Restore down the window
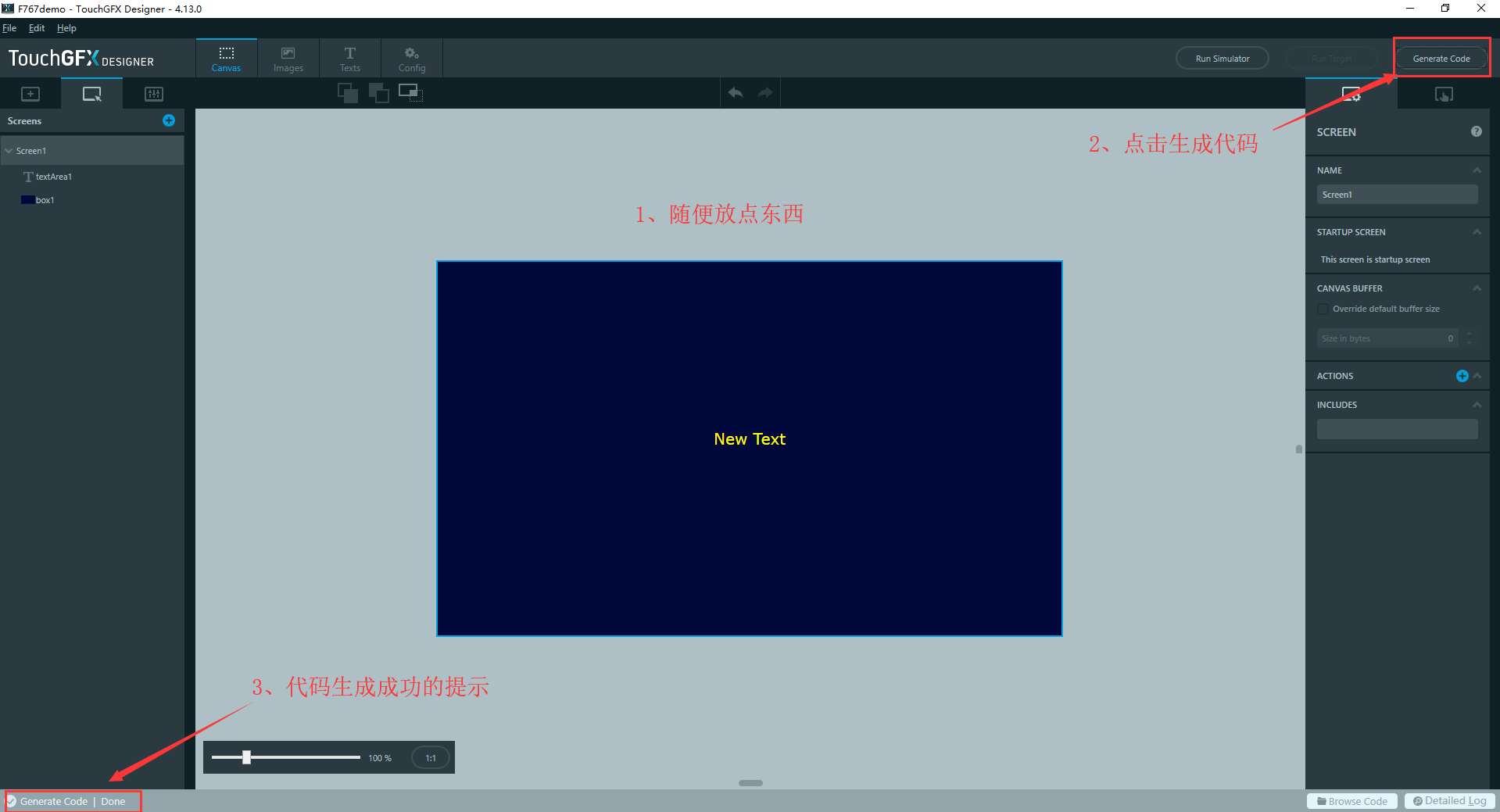 click(1445, 9)
